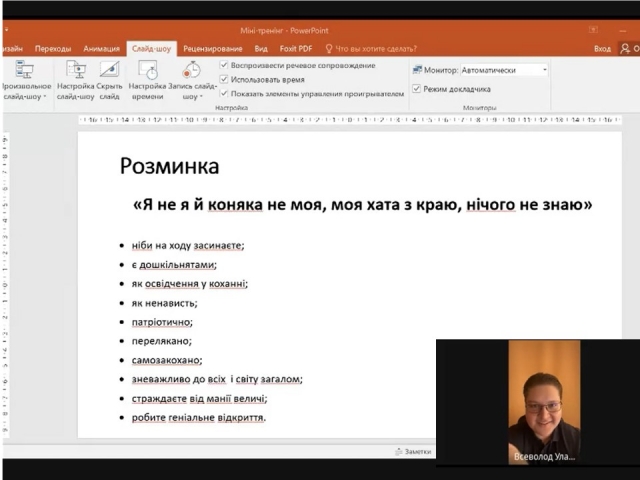Click the bold quote 'Я не я й коняка' line
Viewport: 640px width, 480px height.
pyautogui.click(x=363, y=204)
